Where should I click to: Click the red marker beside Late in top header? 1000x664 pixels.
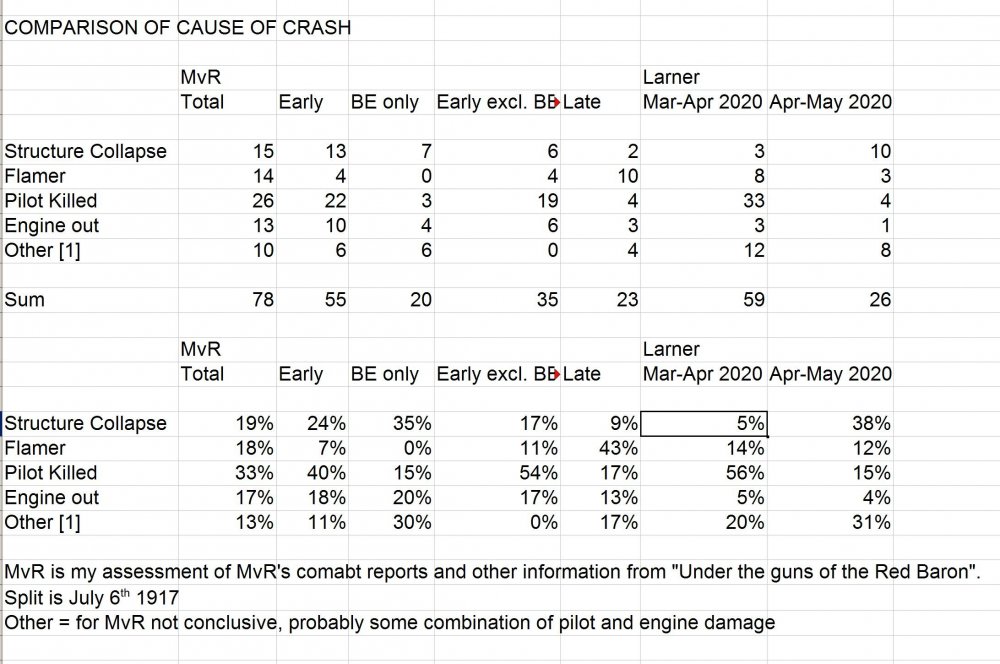click(x=558, y=102)
